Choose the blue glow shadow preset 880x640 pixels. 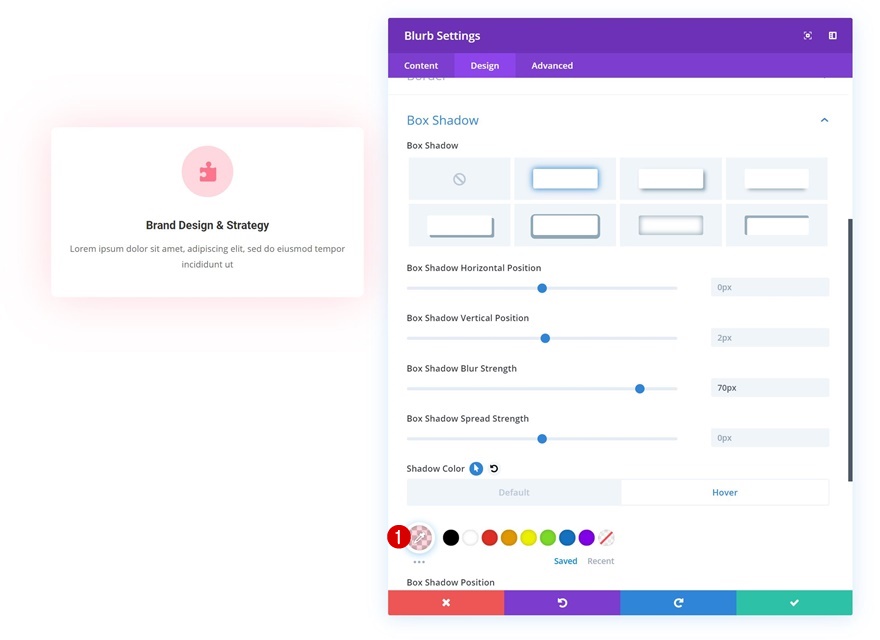565,179
